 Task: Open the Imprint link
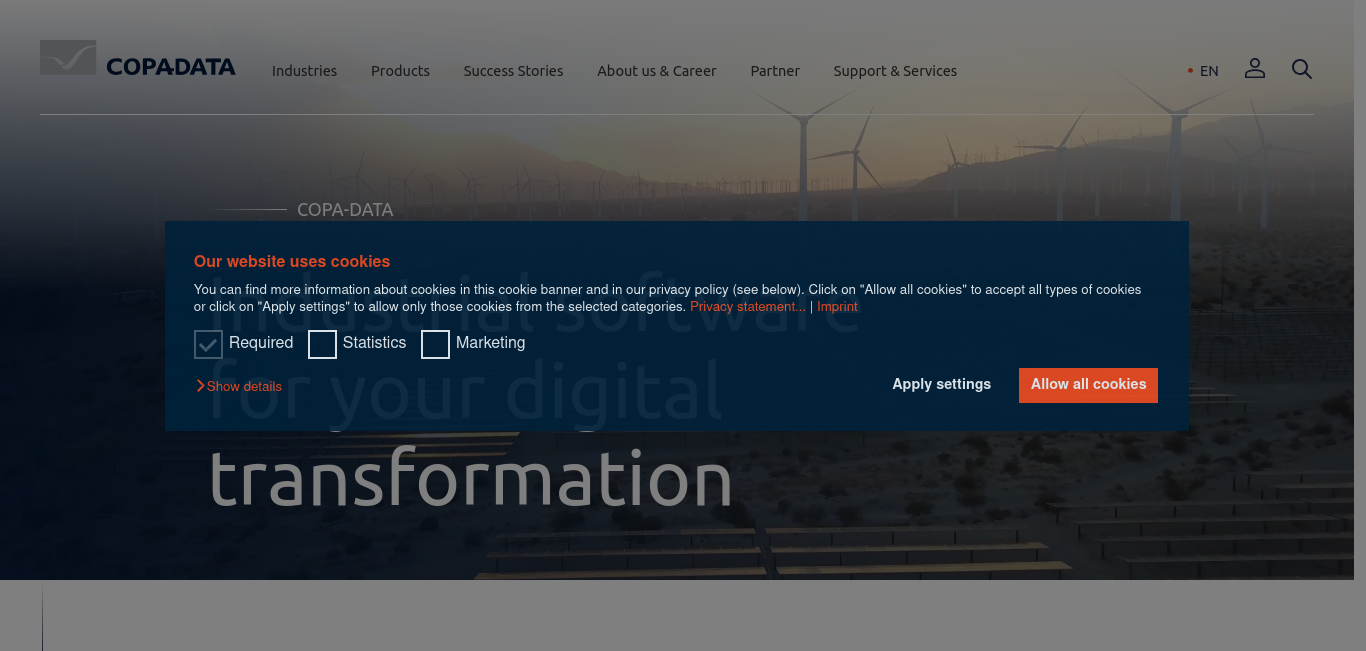pos(837,307)
